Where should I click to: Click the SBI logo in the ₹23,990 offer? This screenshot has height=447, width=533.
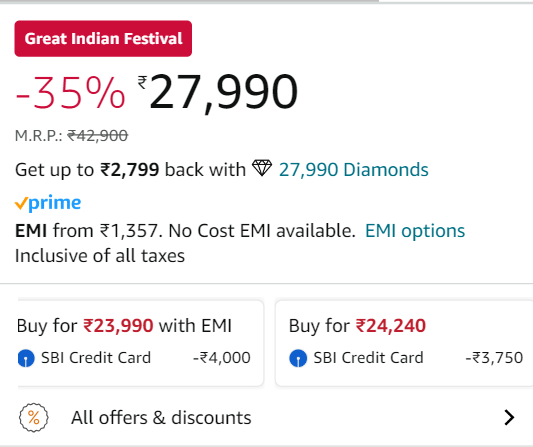pos(26,358)
